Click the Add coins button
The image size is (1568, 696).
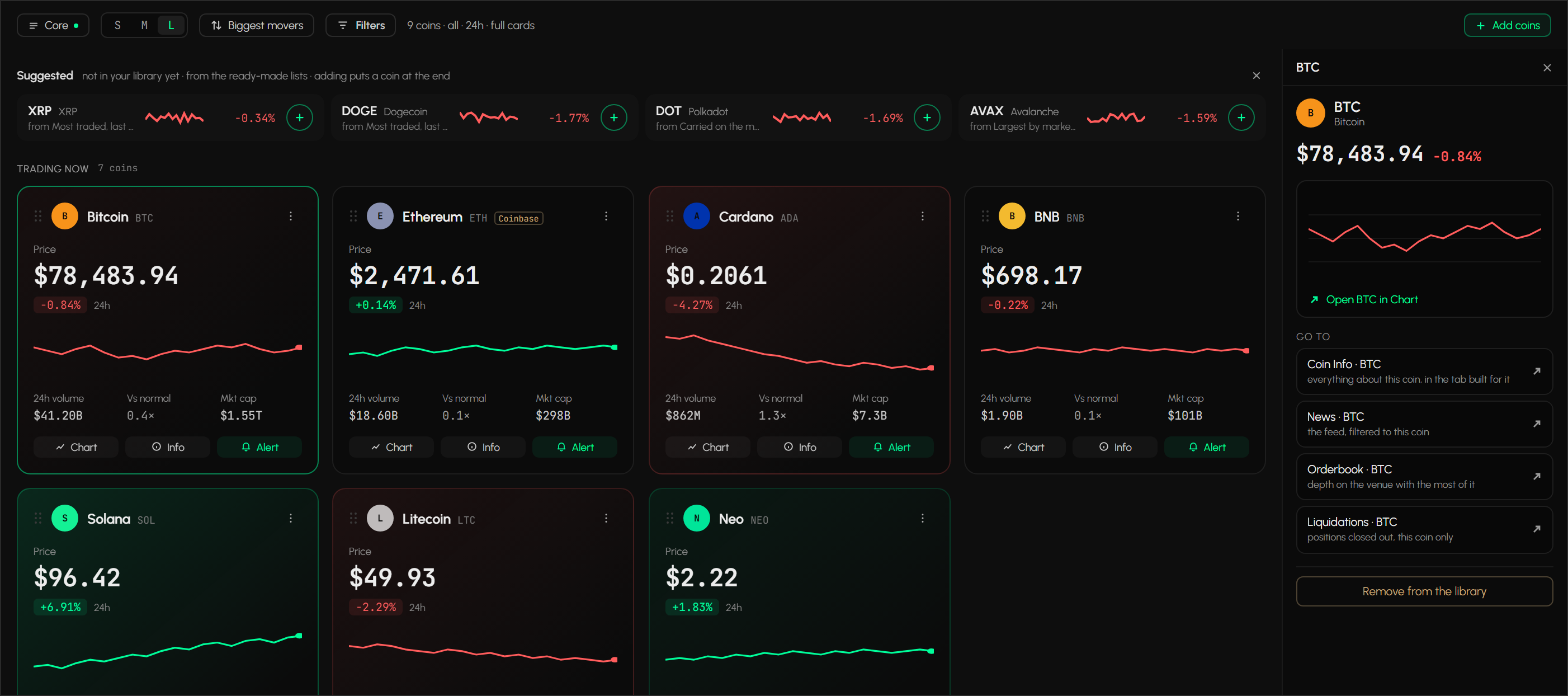coord(1507,25)
